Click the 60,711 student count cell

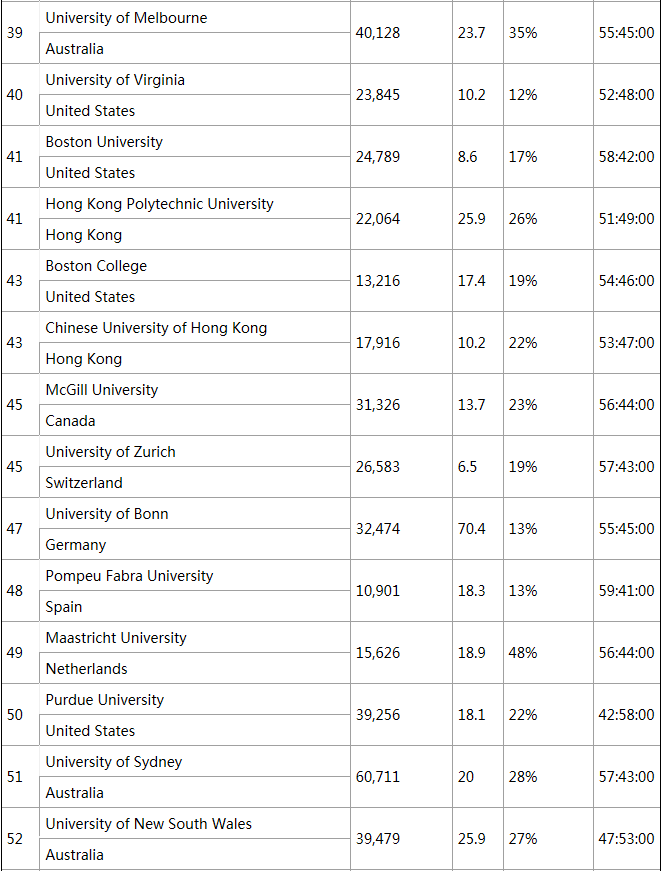tap(377, 777)
